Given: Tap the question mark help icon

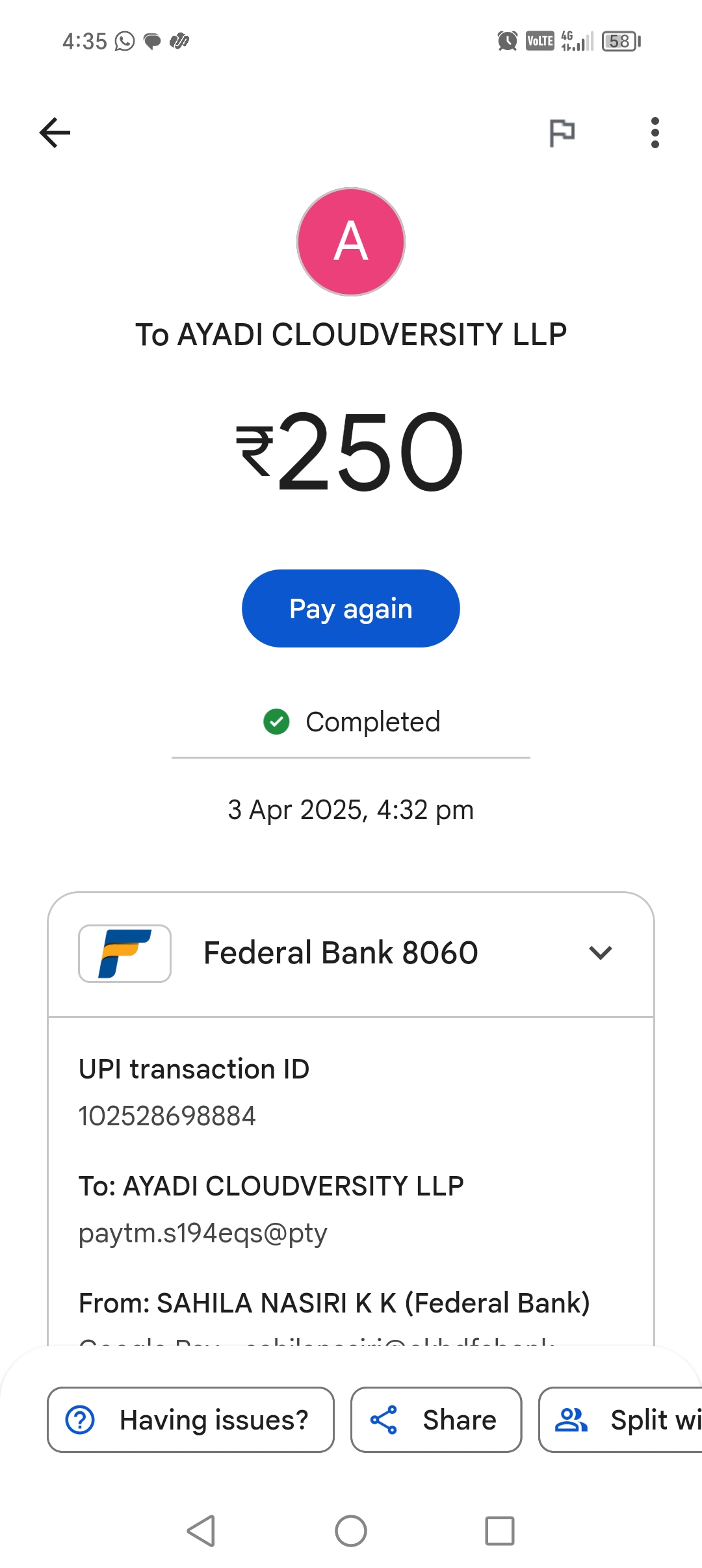Looking at the screenshot, I should (x=81, y=1420).
